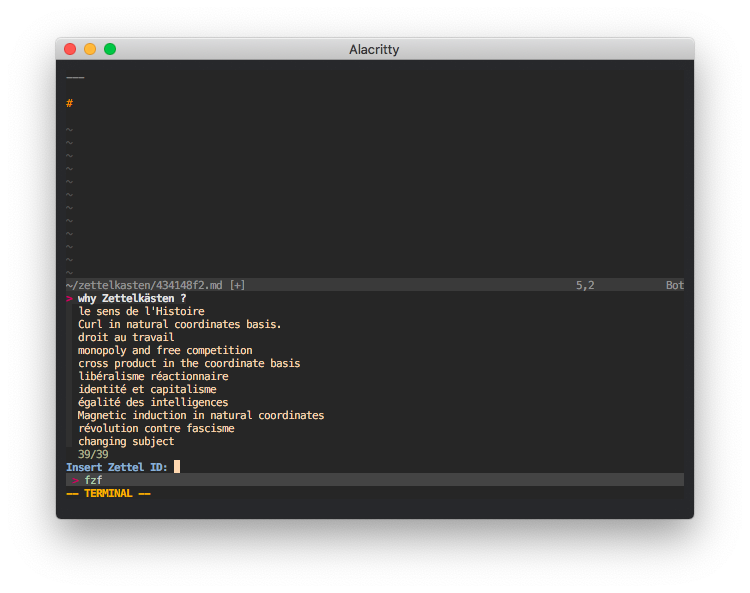Select 'monopoly and free competition' entry
The width and height of the screenshot is (750, 593).
coord(165,350)
